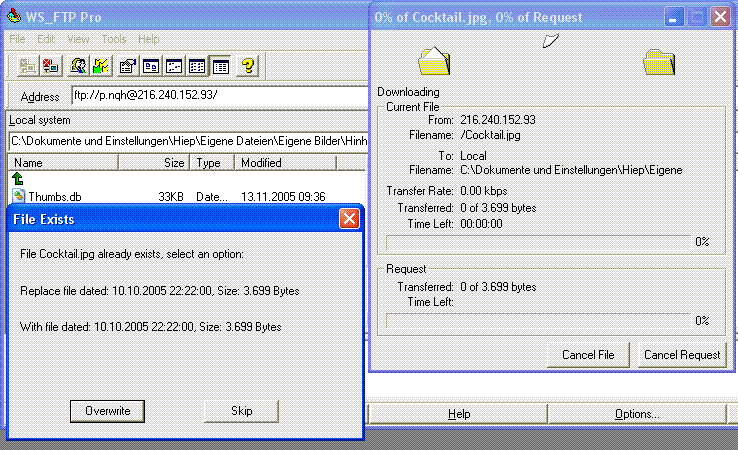
Task: Click the destination folder icon in transfer dialog
Action: point(659,62)
